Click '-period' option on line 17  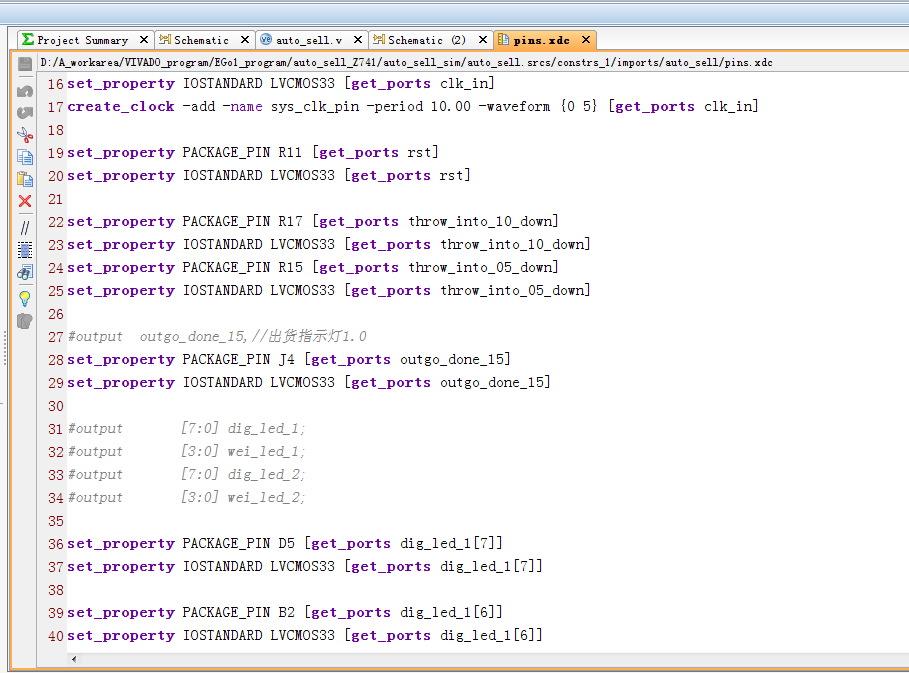tap(395, 107)
